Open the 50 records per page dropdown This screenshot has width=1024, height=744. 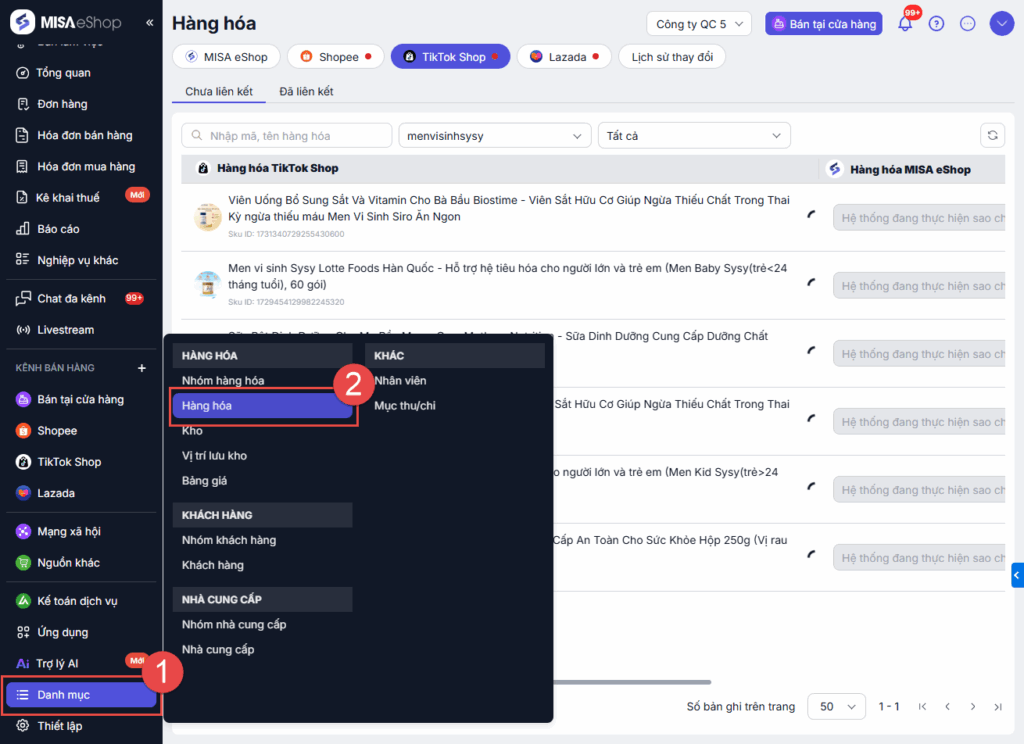click(837, 706)
